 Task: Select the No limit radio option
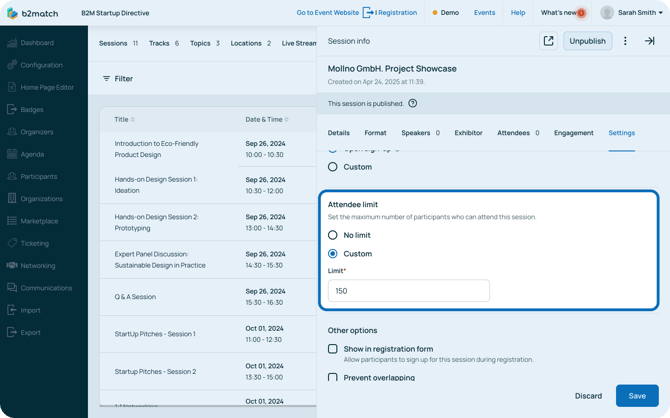pyautogui.click(x=332, y=235)
